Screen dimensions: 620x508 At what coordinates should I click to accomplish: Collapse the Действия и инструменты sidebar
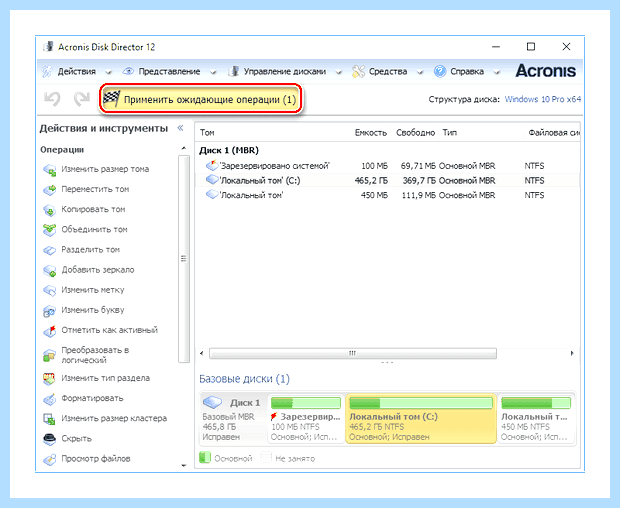(180, 128)
